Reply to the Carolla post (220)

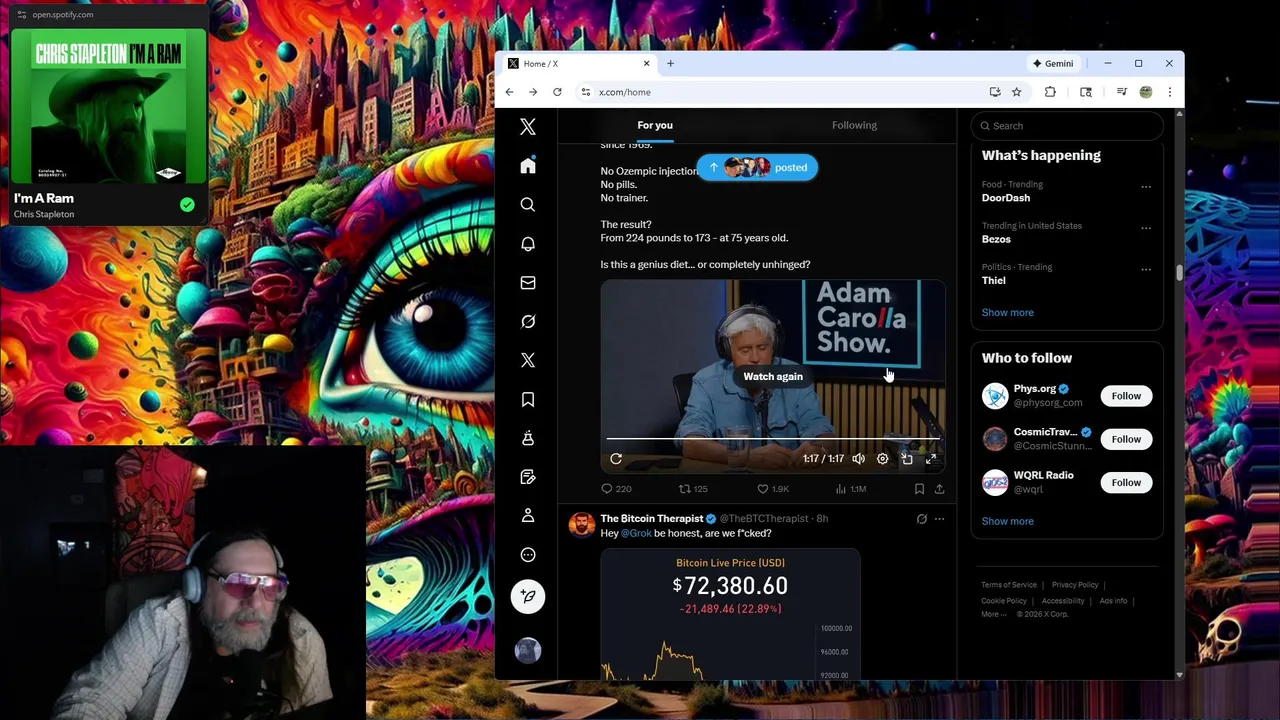click(x=616, y=489)
